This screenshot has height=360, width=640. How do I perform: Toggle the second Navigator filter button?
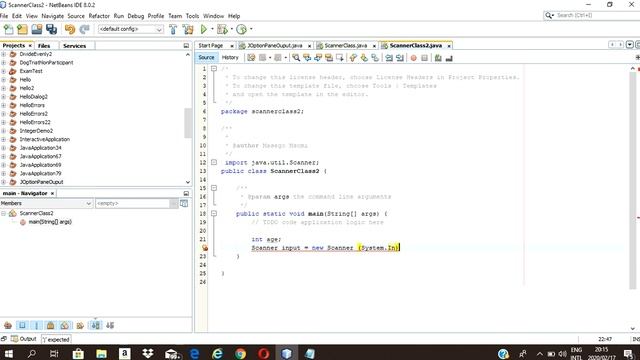[22, 325]
